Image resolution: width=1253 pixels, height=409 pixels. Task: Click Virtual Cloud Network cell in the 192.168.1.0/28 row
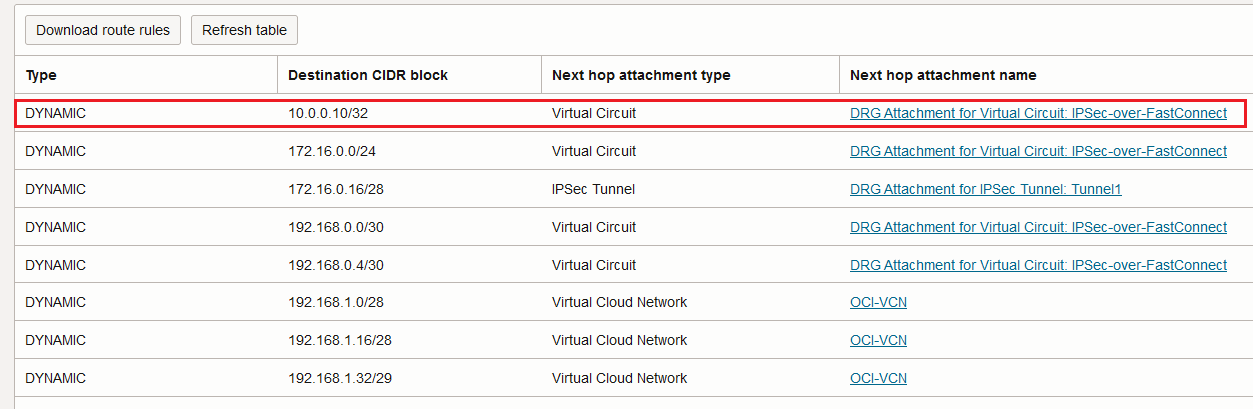619,302
